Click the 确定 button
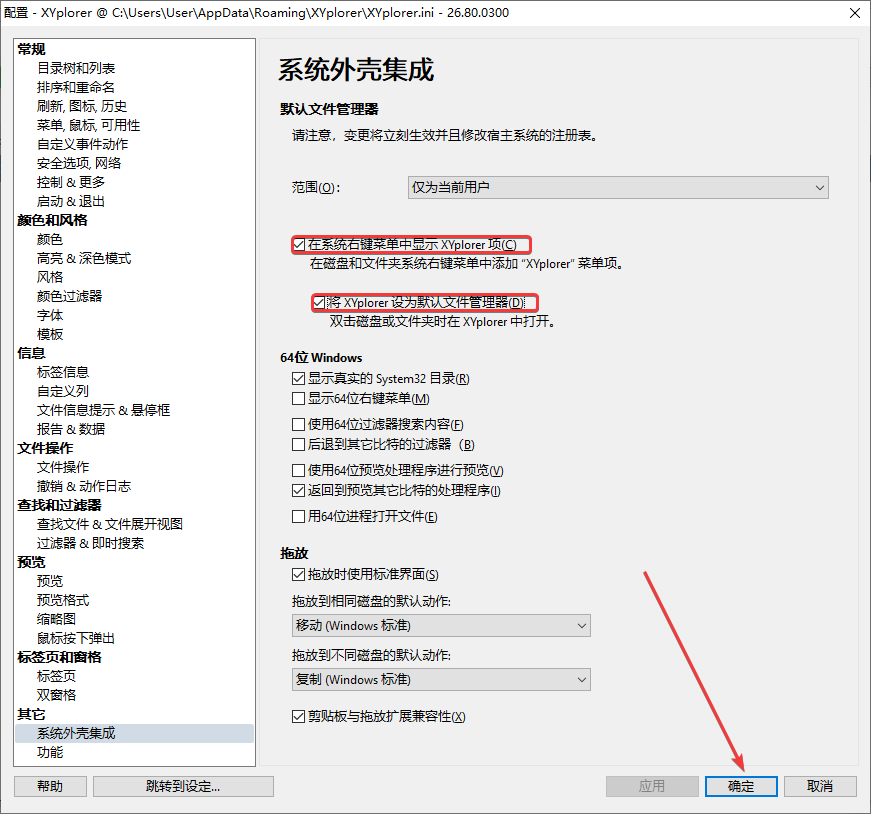 click(x=741, y=786)
